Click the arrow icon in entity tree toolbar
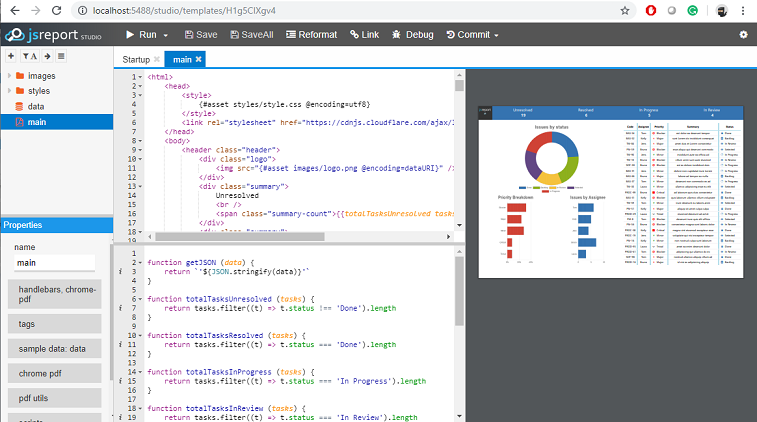 point(46,57)
